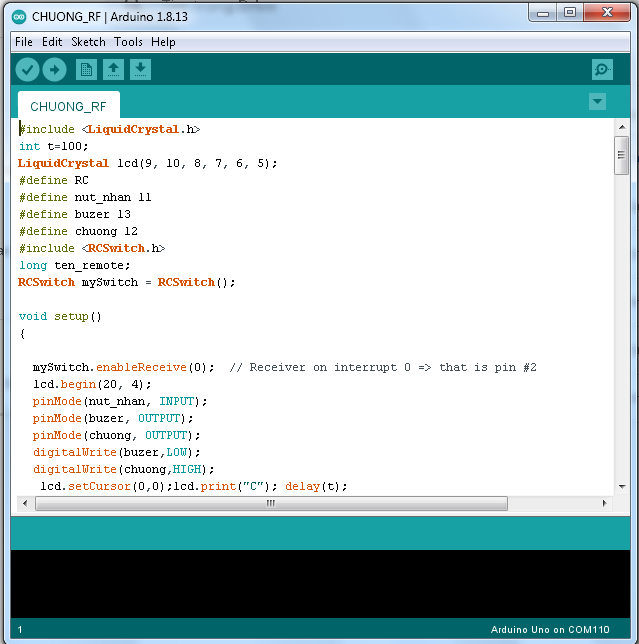
Task: Select the CHUONG_RF sketch tab
Action: tap(68, 106)
